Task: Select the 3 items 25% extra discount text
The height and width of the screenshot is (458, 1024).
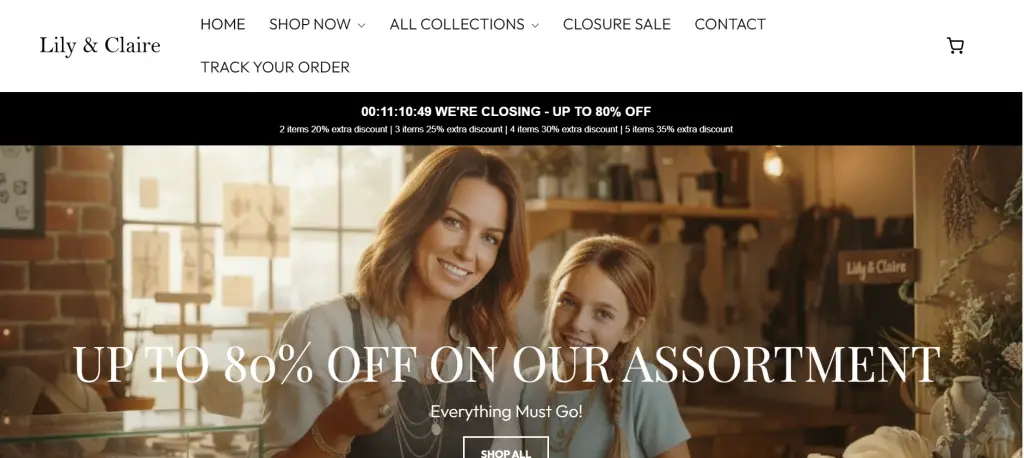Action: [x=449, y=129]
